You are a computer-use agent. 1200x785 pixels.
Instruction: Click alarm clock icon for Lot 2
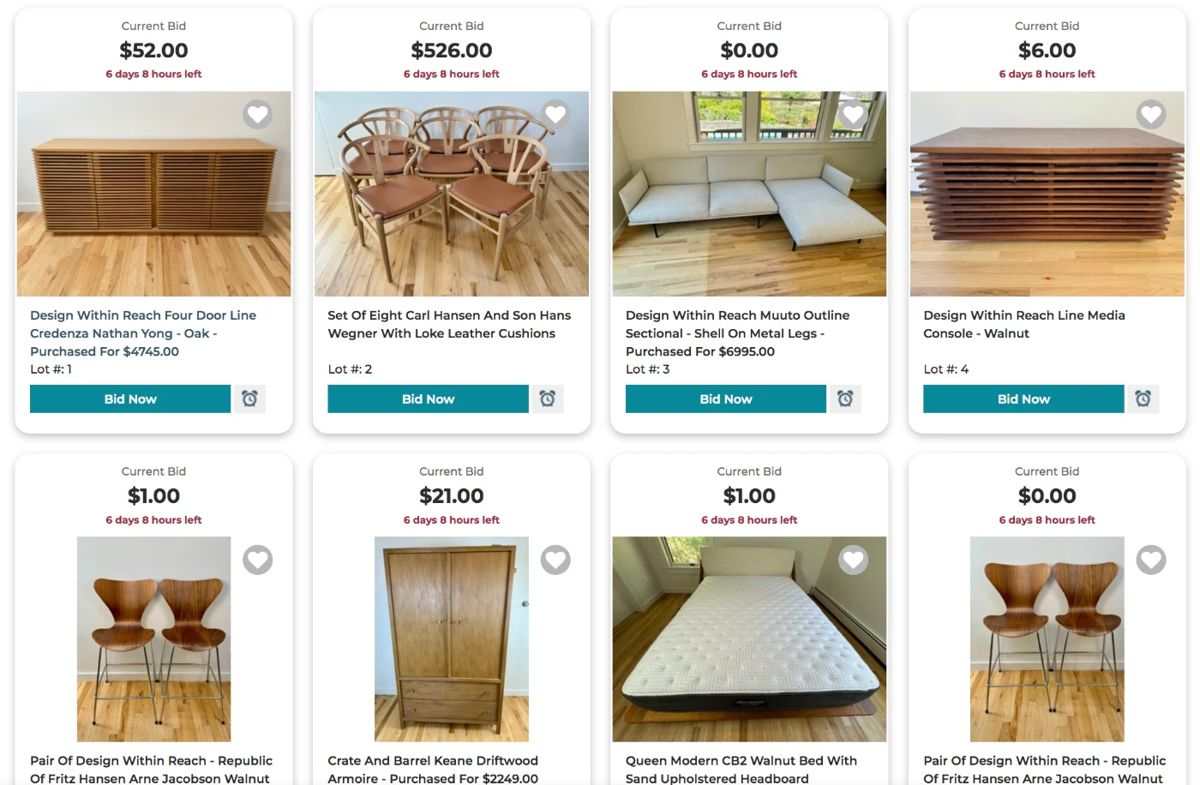pyautogui.click(x=547, y=399)
